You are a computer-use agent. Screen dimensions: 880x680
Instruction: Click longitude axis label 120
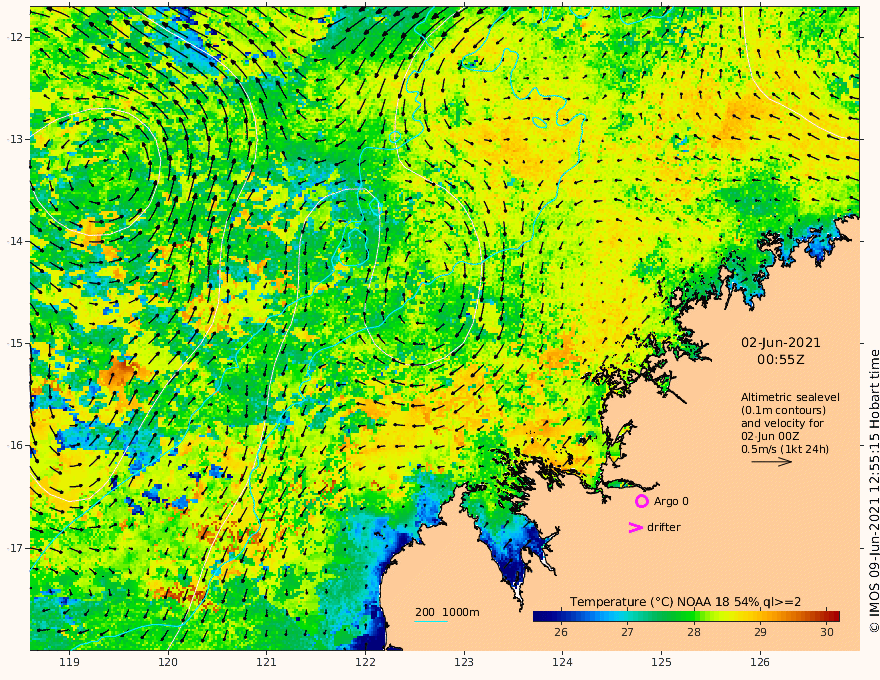[x=168, y=662]
